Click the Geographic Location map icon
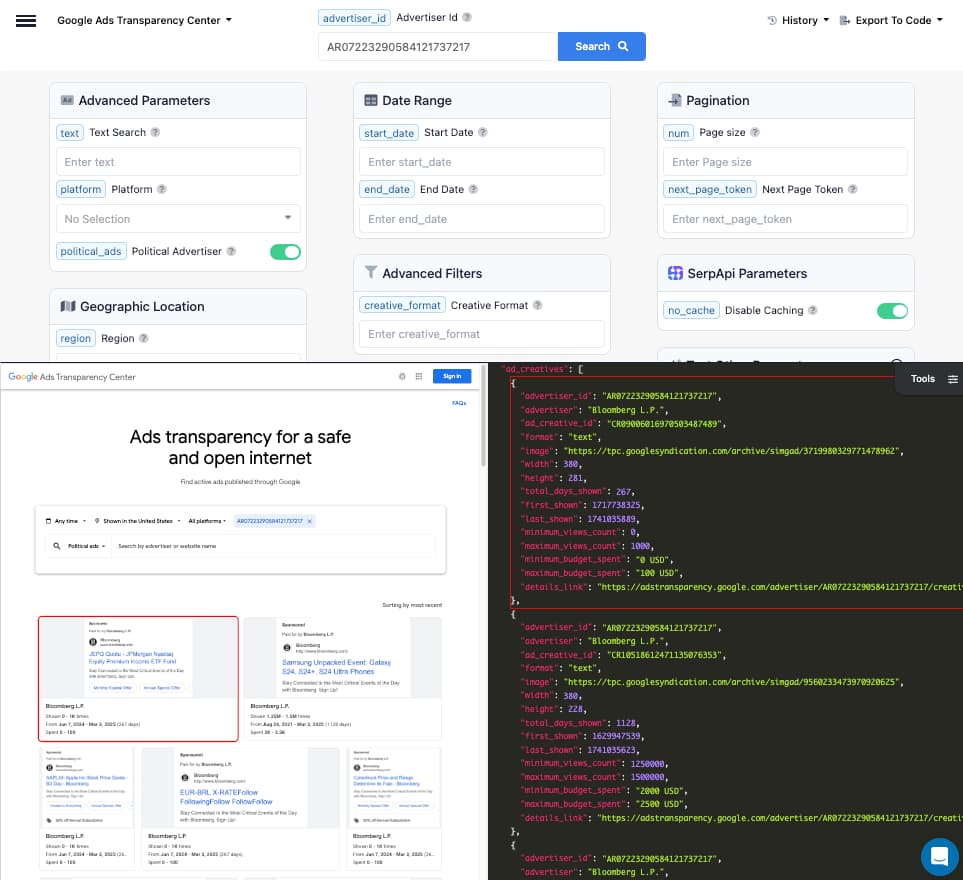 click(68, 306)
